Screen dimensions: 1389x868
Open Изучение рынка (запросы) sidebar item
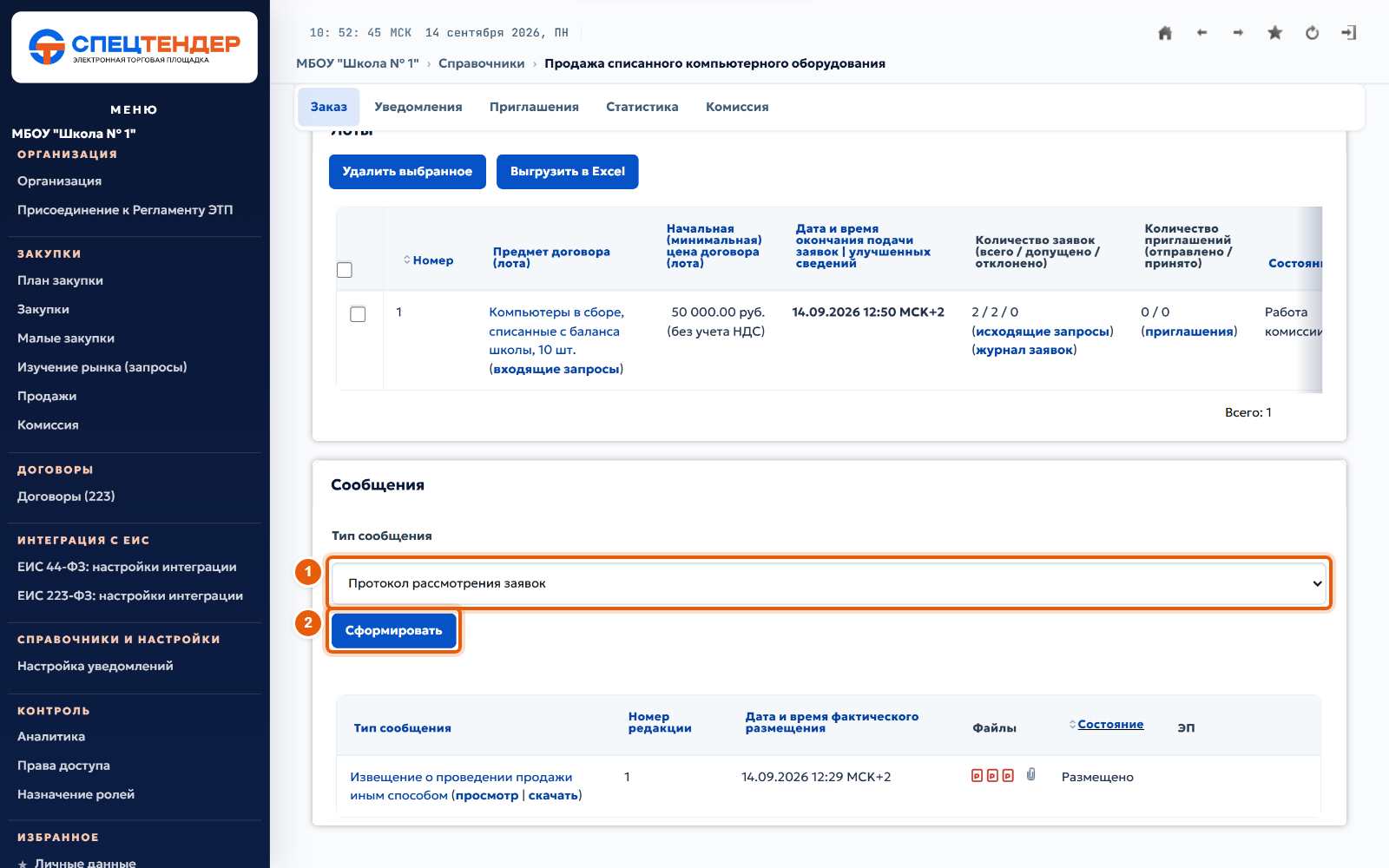pyautogui.click(x=102, y=366)
